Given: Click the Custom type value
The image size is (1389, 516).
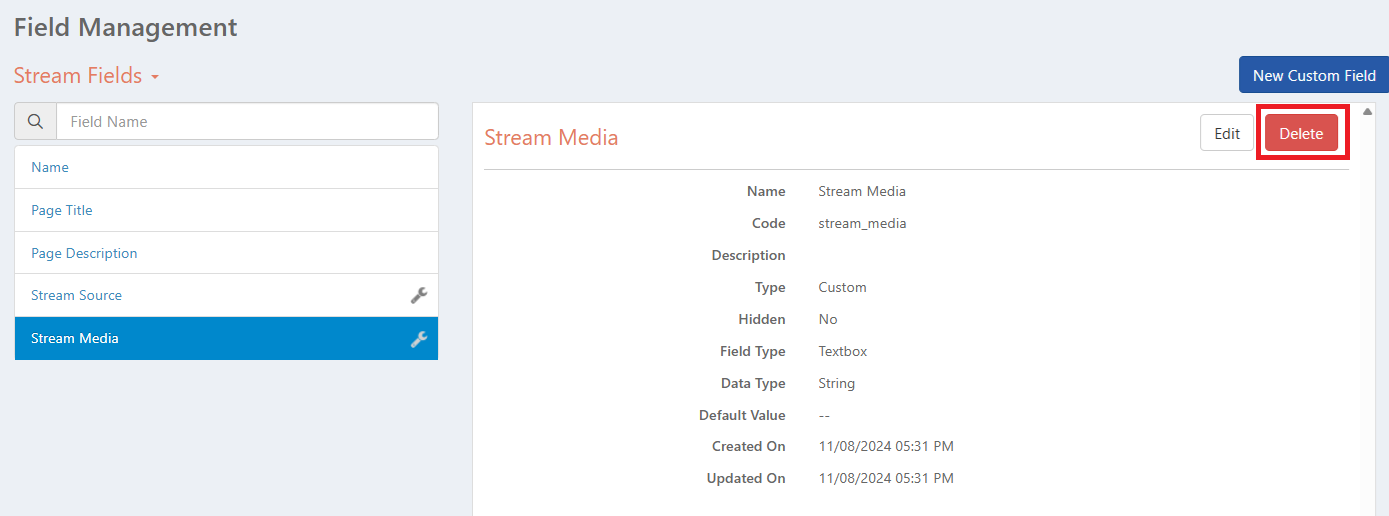Looking at the screenshot, I should tap(842, 287).
